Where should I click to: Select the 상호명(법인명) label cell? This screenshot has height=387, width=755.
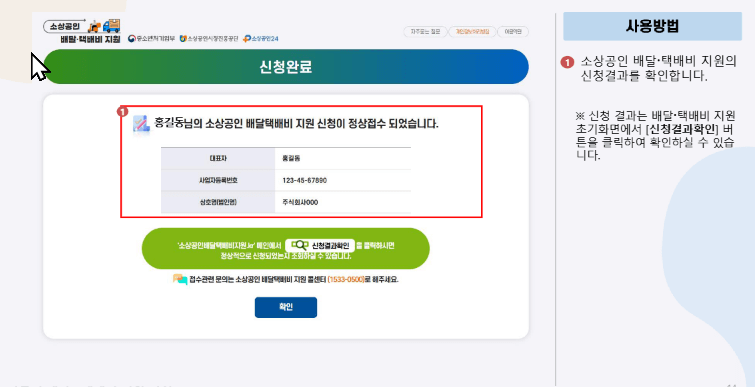[218, 203]
